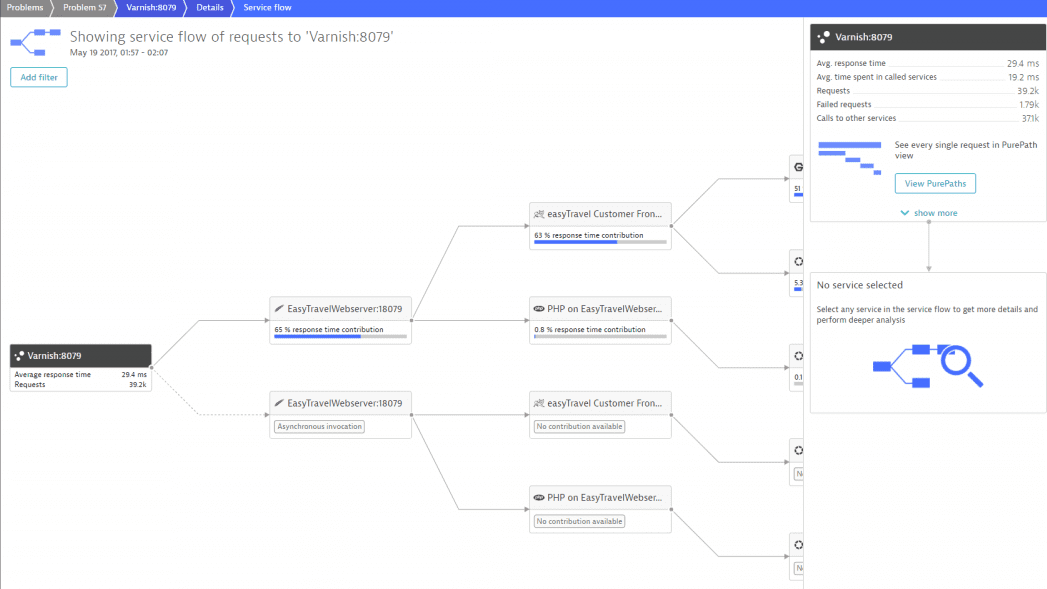The width and height of the screenshot is (1047, 589).
Task: Select EasyTravelWebserver:8079 node title above the 65 % contribution
Action: (345, 309)
